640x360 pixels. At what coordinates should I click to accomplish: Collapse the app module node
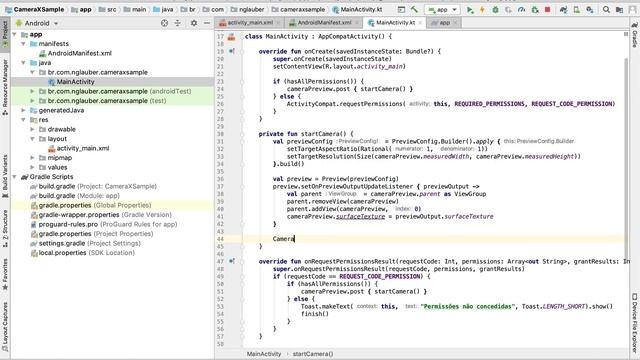tap(15, 35)
